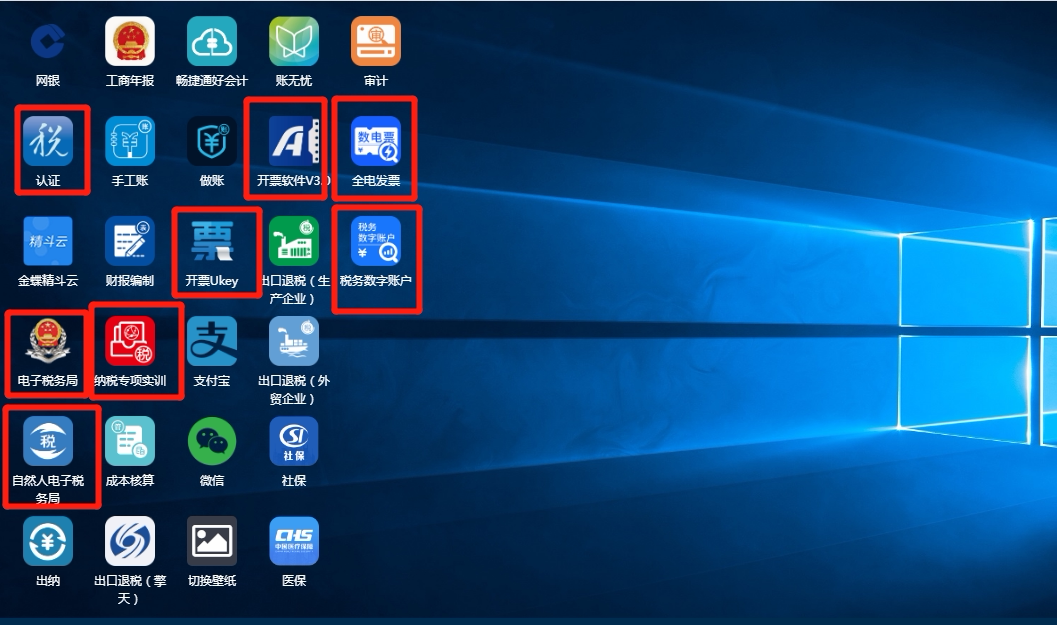Open the 社保 social security icon

point(294,441)
